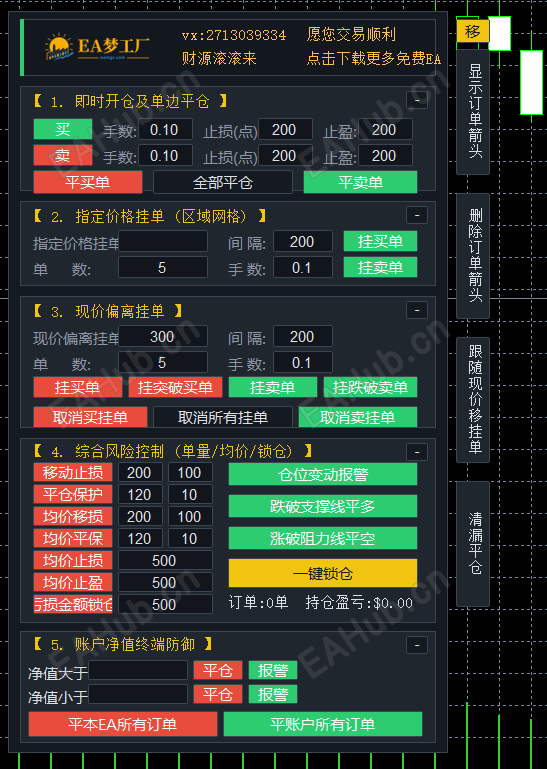Toggle 均价平保 button

tap(73, 538)
